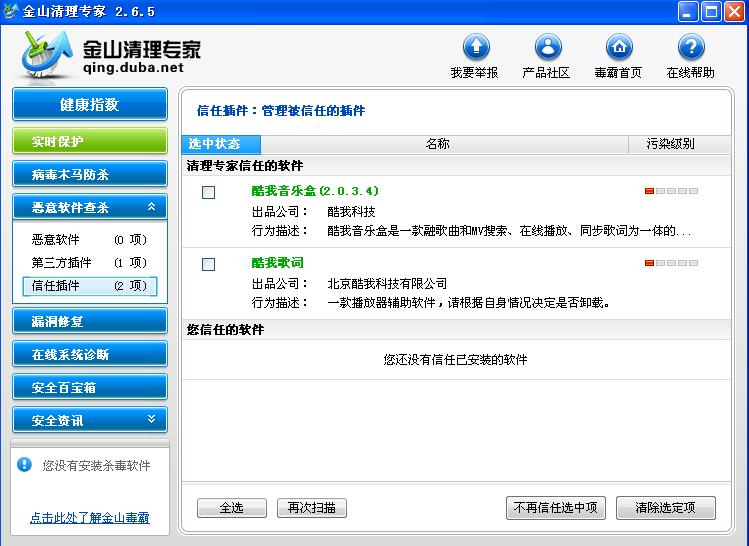749x546 pixels.
Task: Open 病毒木马防杀 section
Action: click(90, 174)
